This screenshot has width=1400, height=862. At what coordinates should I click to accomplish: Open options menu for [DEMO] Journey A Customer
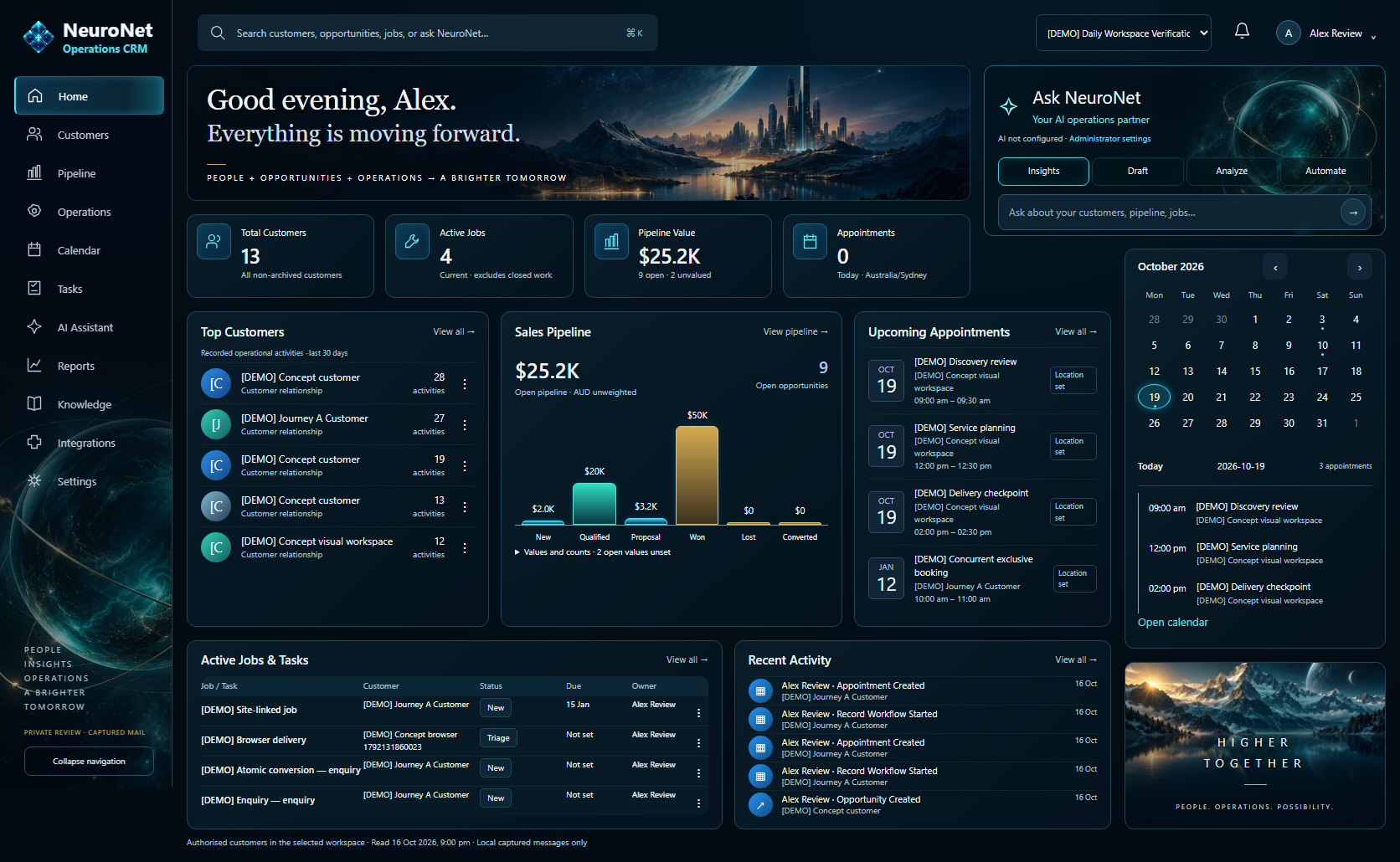(x=465, y=425)
